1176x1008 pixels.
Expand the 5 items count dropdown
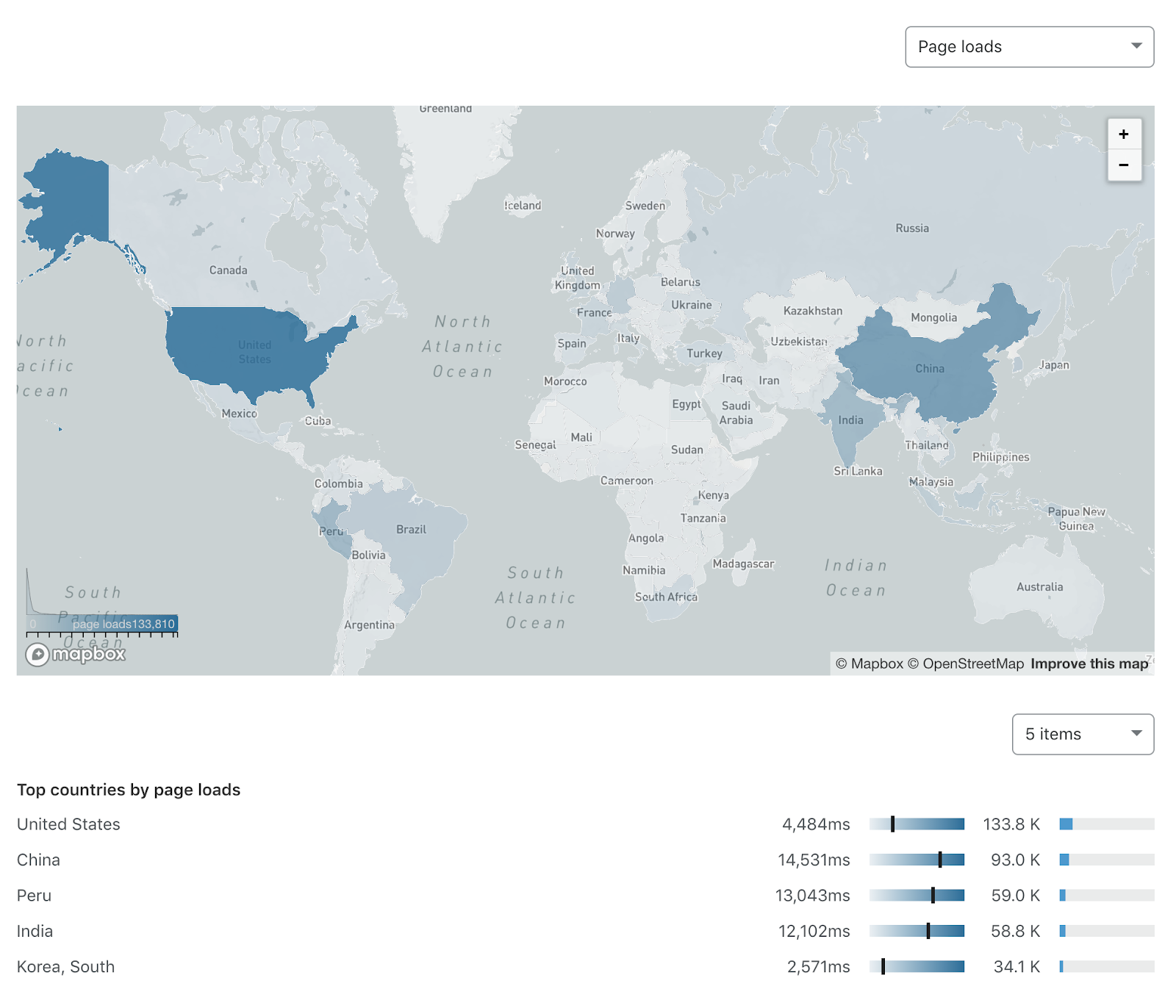[1082, 734]
